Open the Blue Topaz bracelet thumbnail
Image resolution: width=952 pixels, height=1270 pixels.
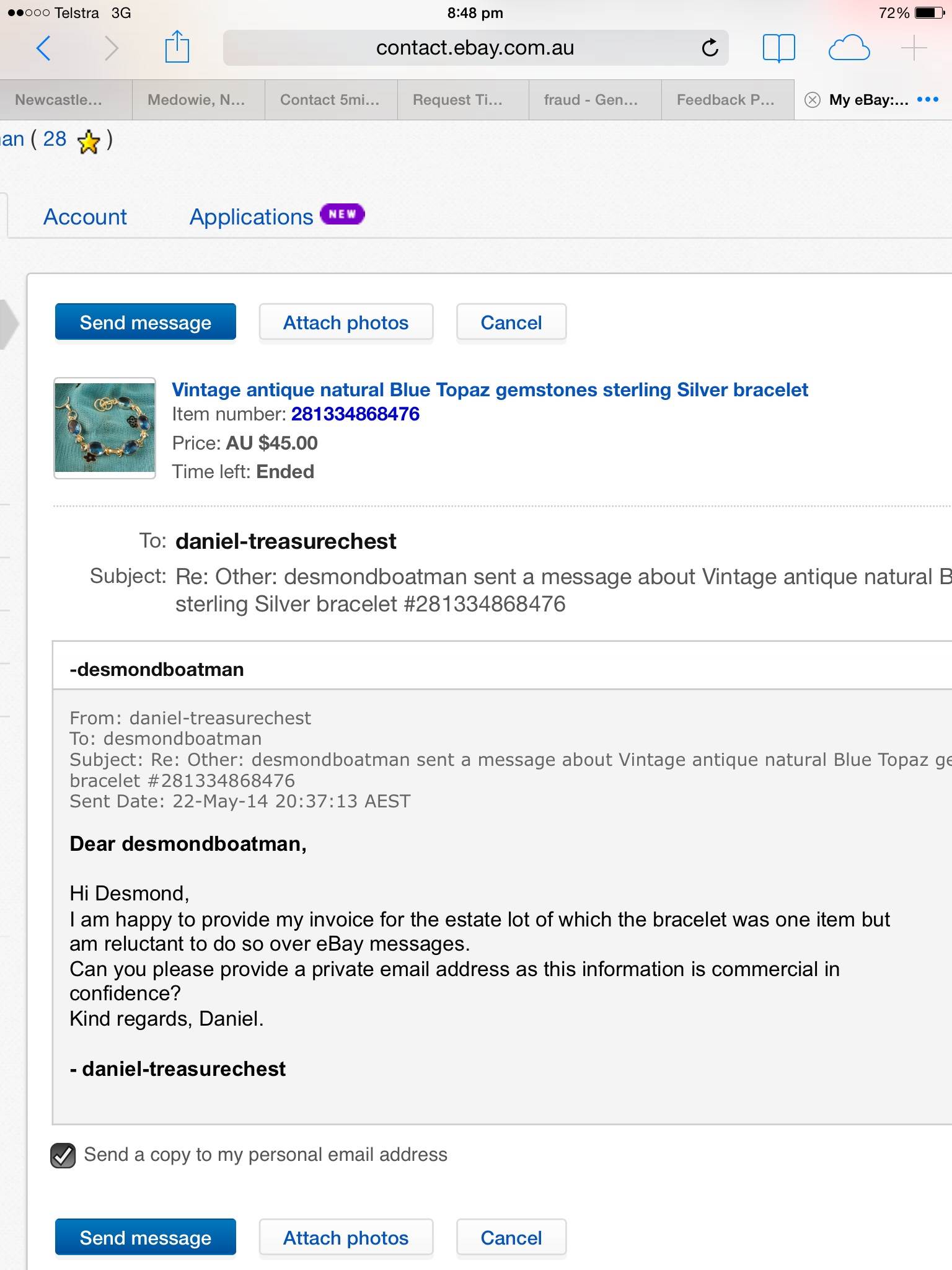(x=105, y=428)
